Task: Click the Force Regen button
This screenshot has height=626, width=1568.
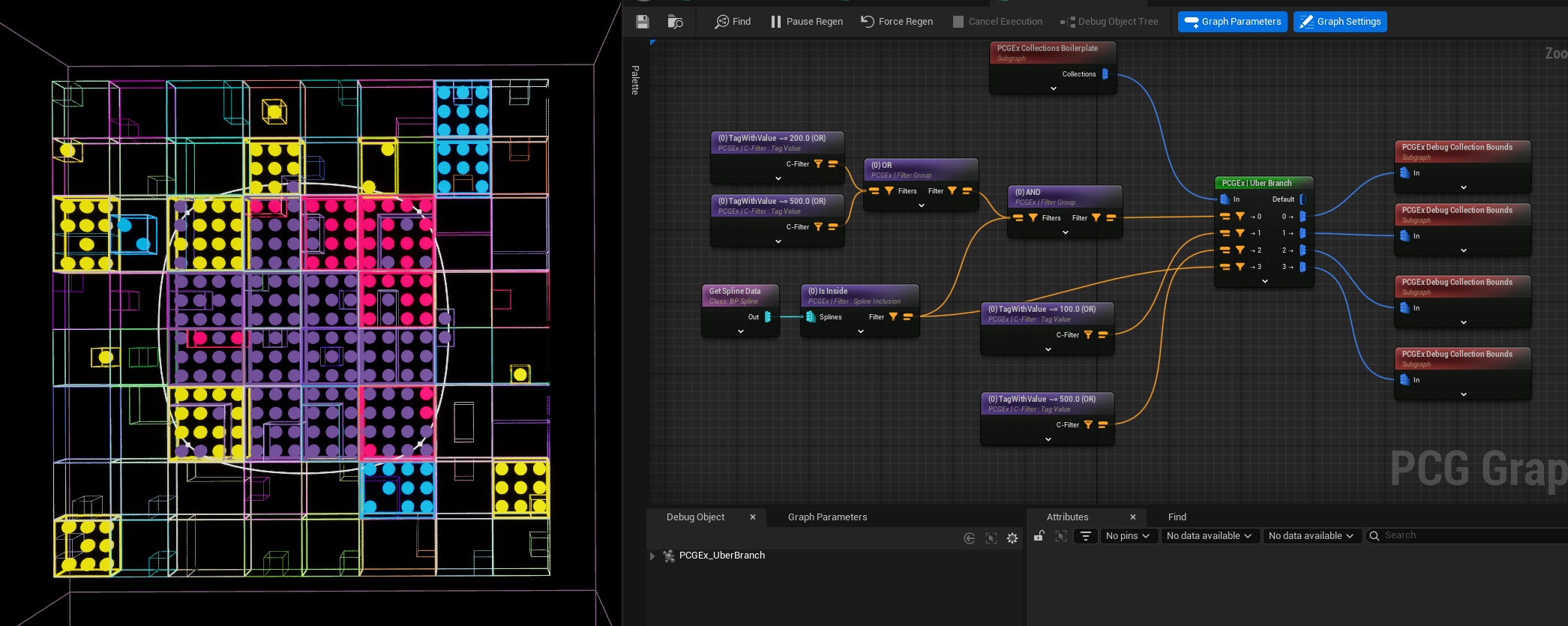Action: [897, 22]
